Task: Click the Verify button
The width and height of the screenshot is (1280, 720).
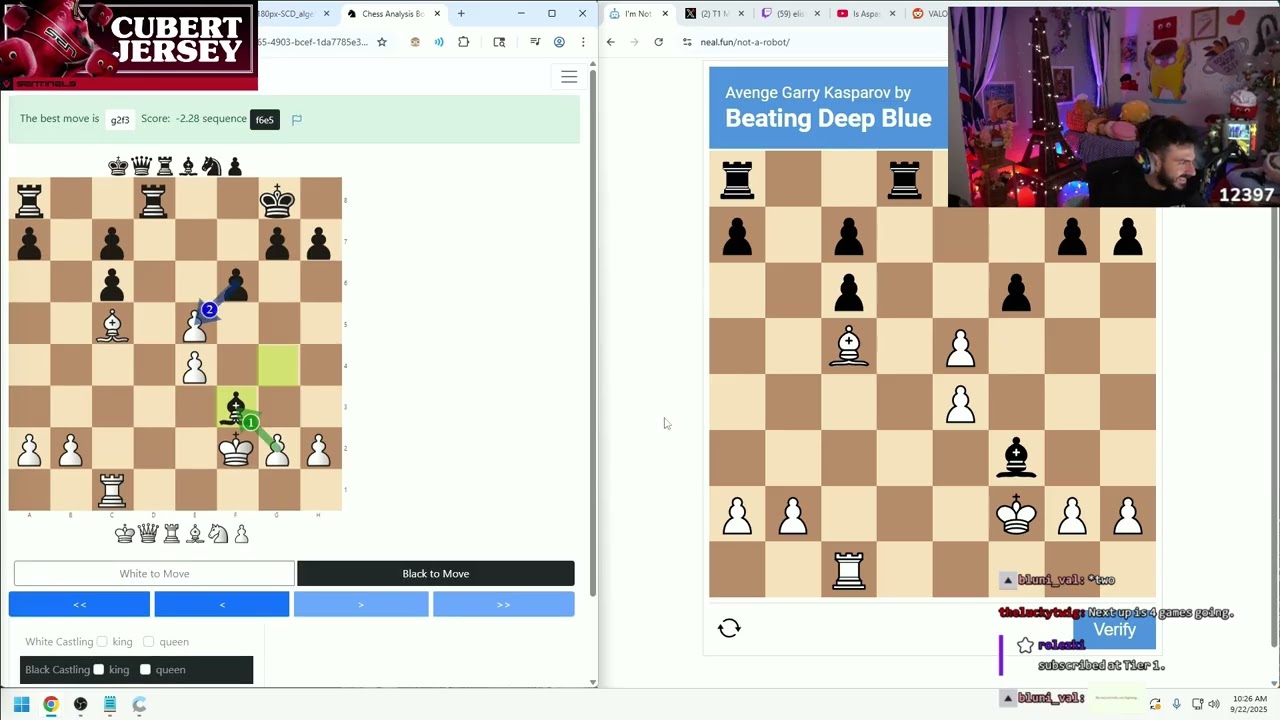Action: tap(1114, 630)
